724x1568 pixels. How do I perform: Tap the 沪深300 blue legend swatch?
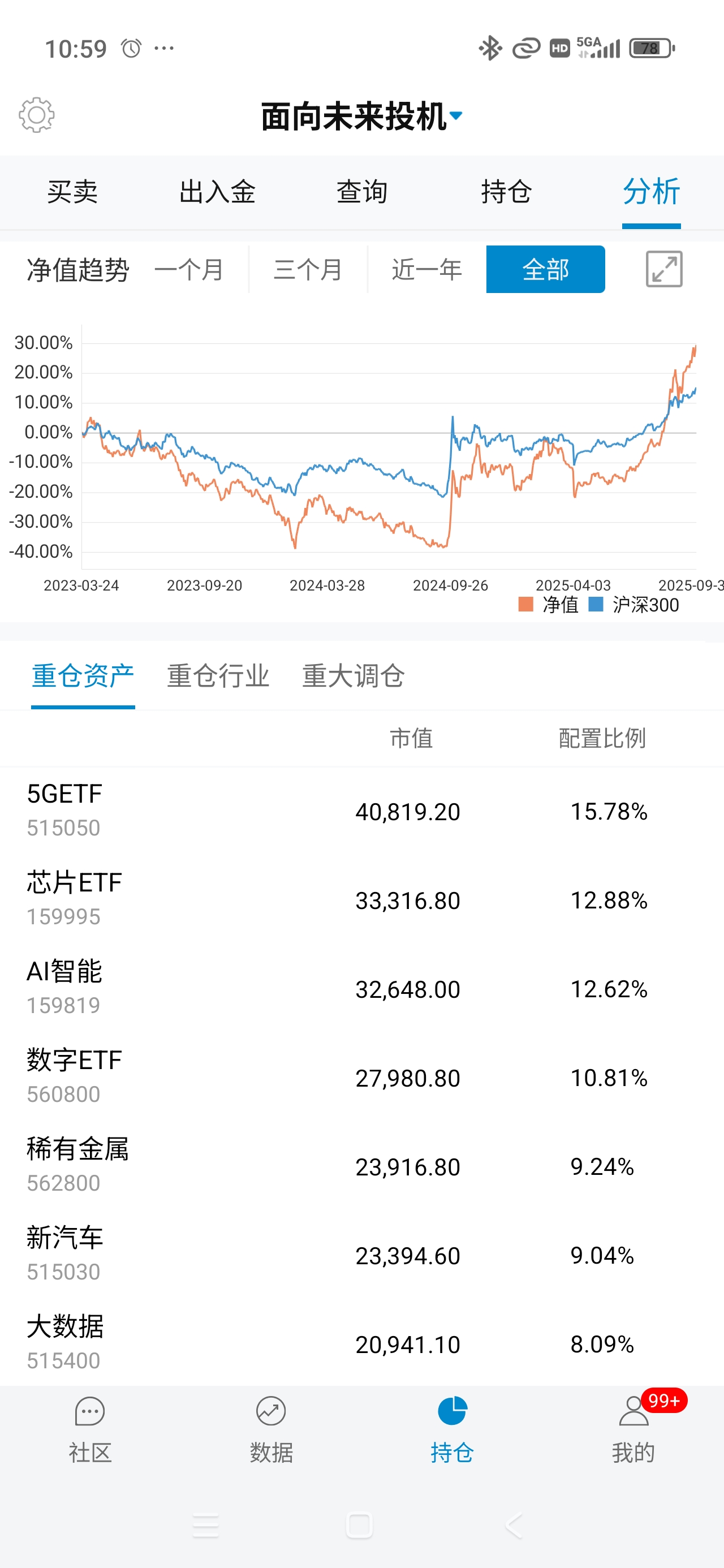596,605
